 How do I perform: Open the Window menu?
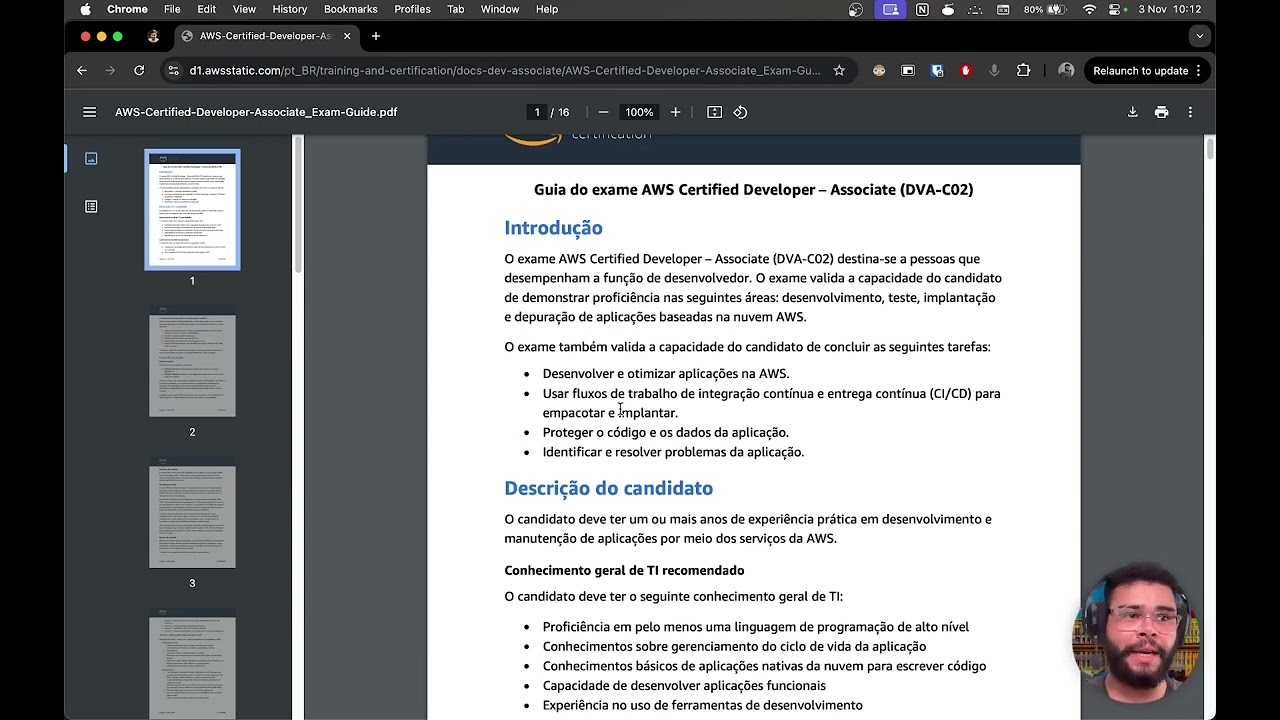click(x=500, y=9)
